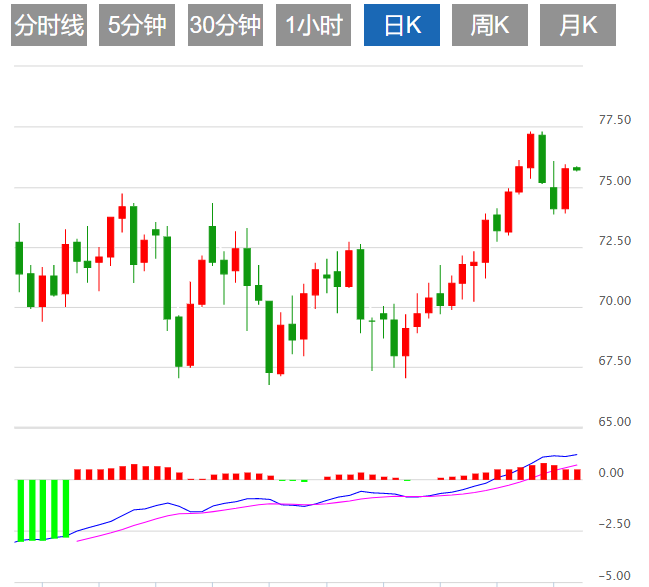Click the -2.50 indicator axis label
Screen dimensions: 649x587
click(613, 524)
